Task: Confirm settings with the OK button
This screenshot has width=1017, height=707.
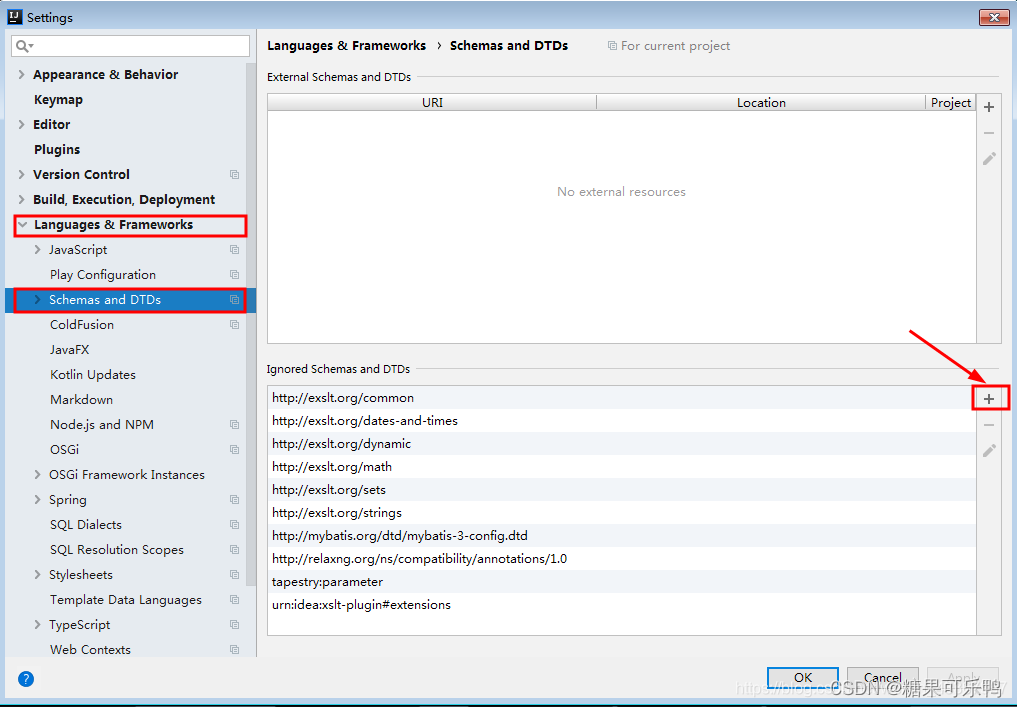Action: coord(802,677)
